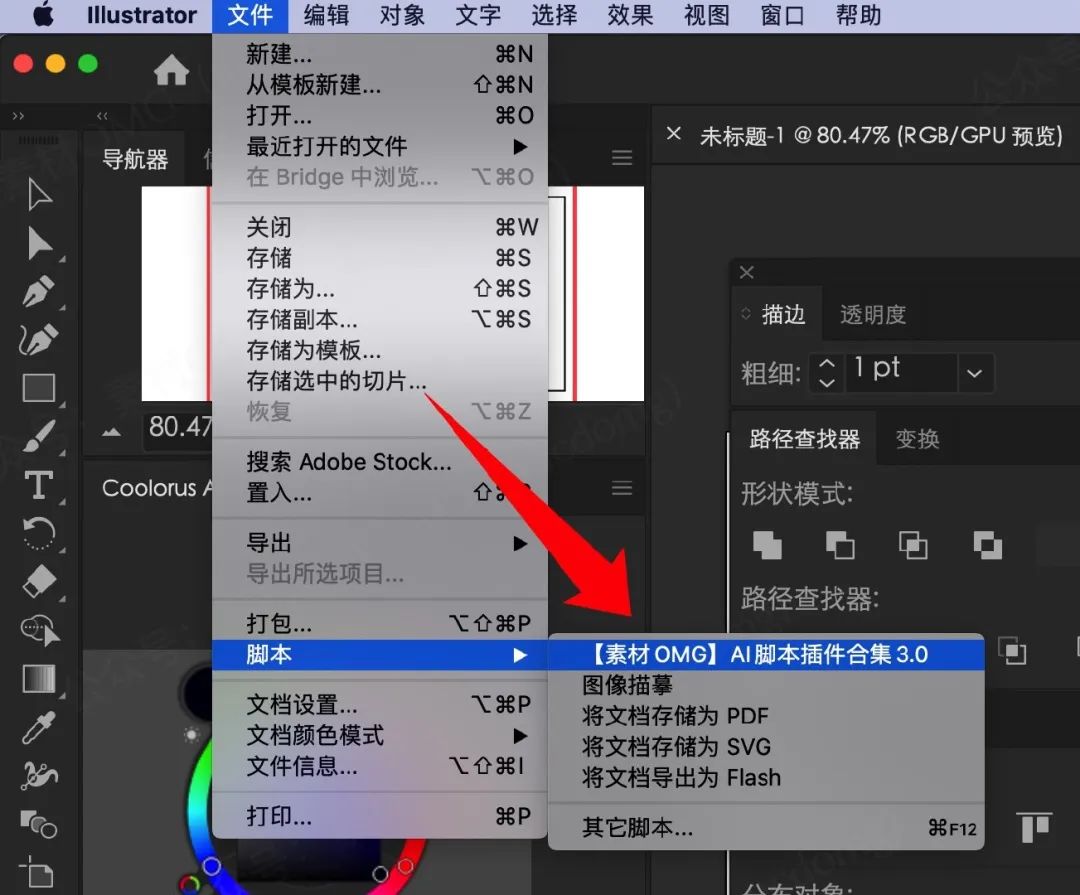Switch to the 透明度 (Transparency) tab
This screenshot has width=1080, height=895.
(x=872, y=314)
